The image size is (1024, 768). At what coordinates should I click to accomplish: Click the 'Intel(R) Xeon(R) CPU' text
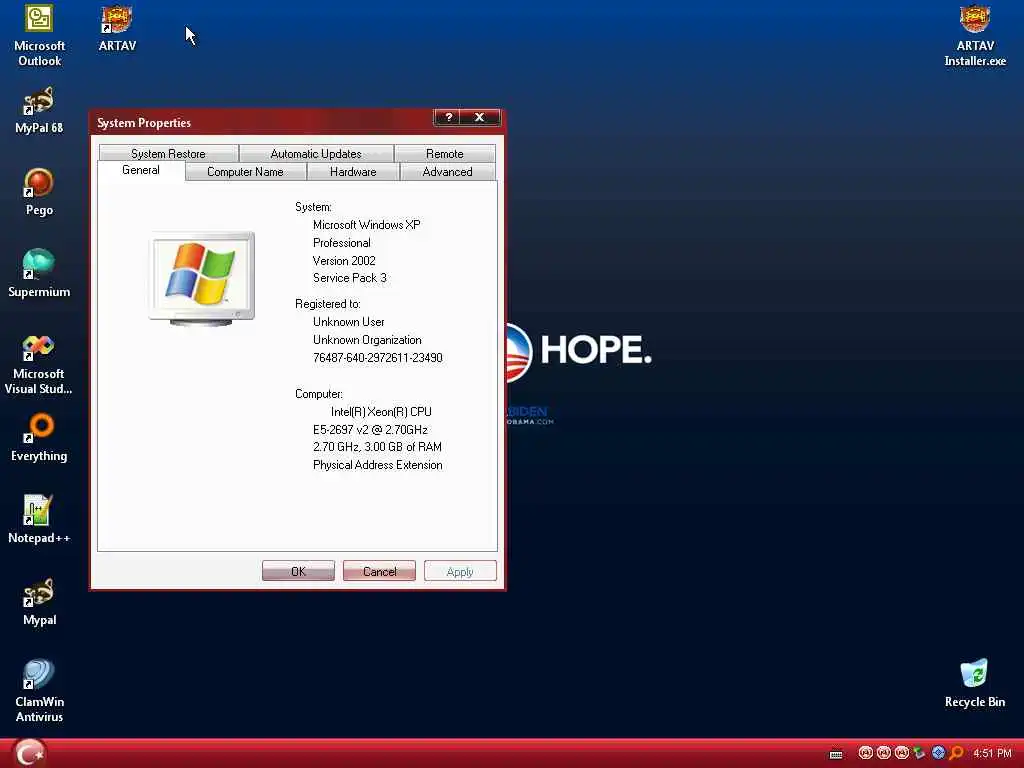(381, 412)
